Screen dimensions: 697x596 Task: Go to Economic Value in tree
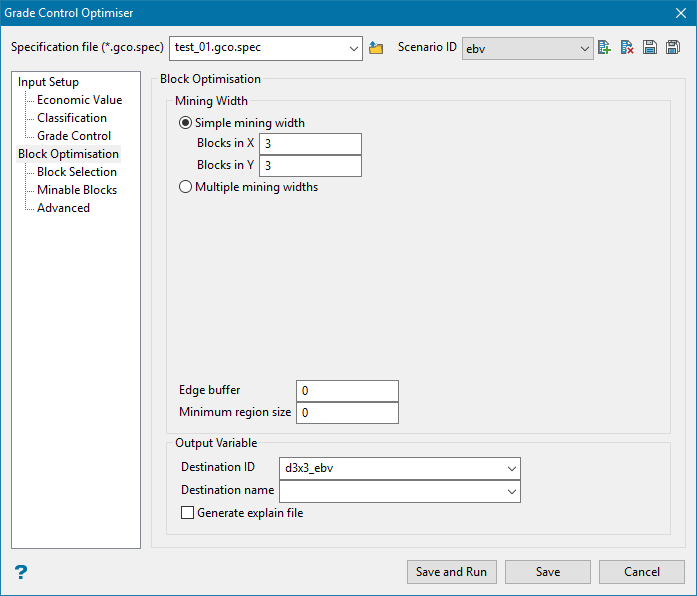(79, 100)
